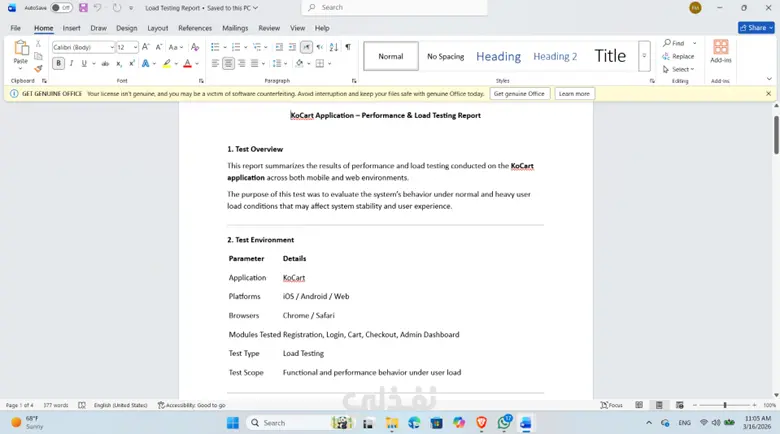
Task: Select the Format Painter brush icon
Action: click(x=38, y=69)
